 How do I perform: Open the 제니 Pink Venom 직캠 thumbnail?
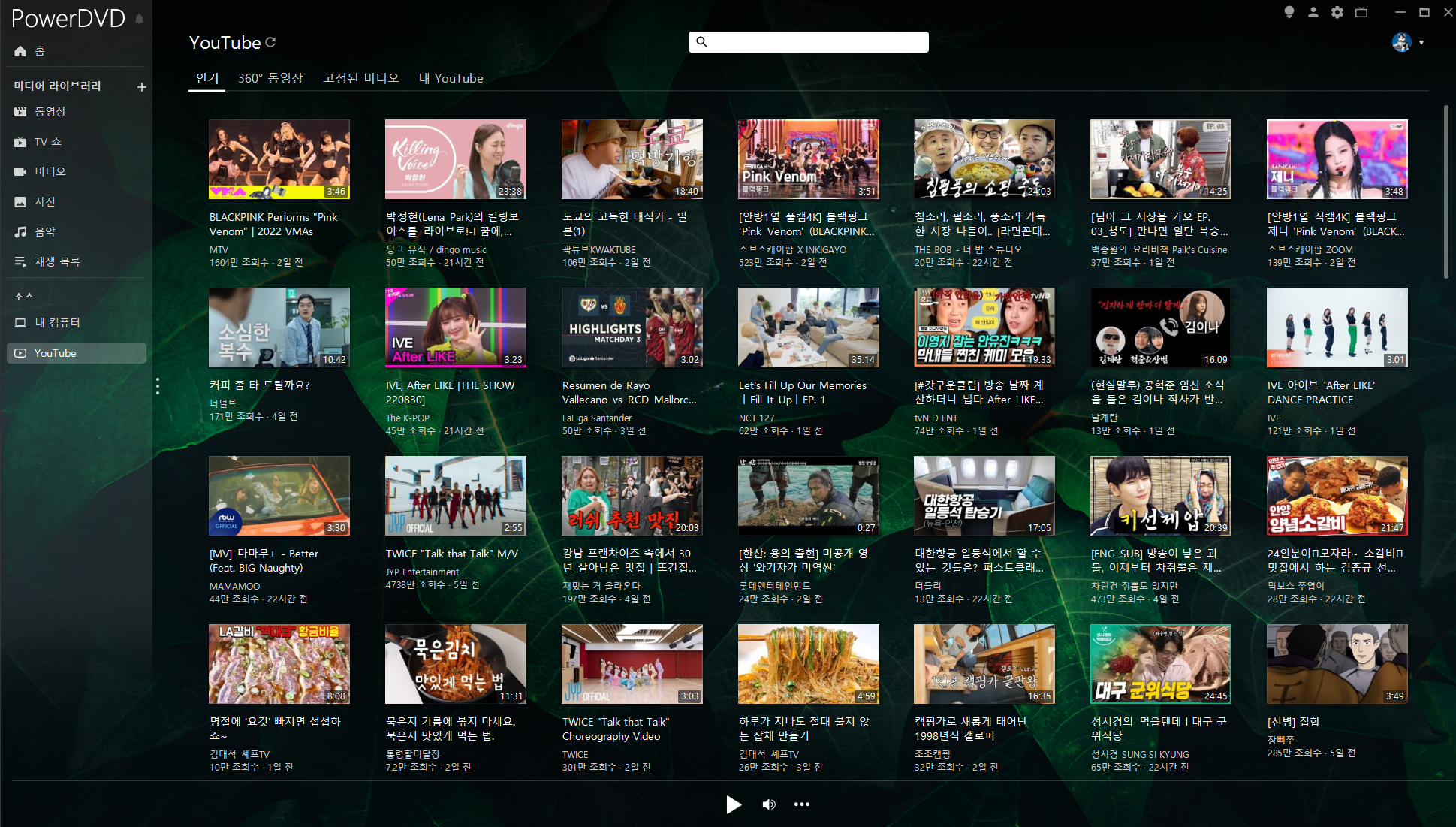1337,159
